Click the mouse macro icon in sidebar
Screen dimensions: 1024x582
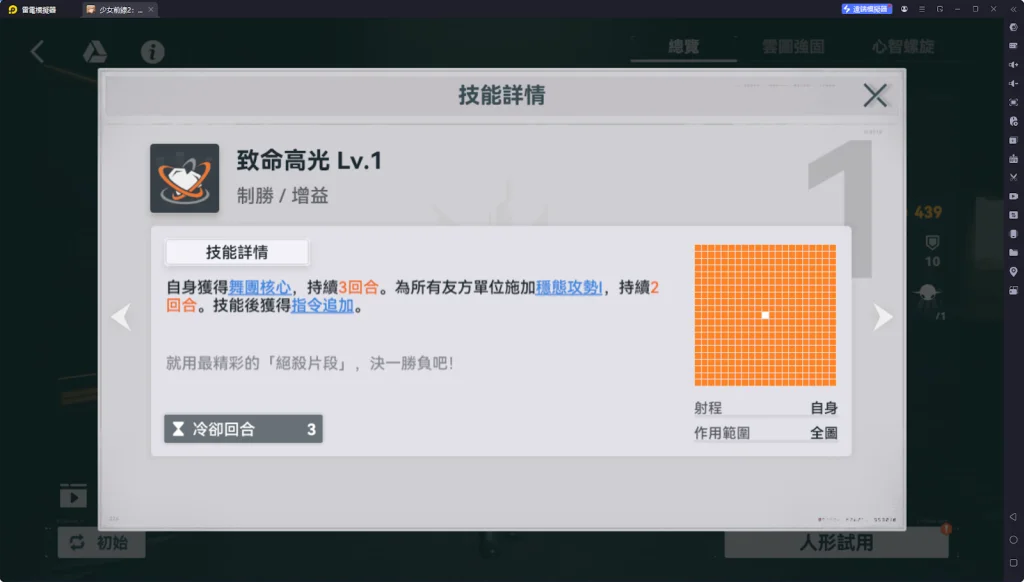coord(1014,121)
